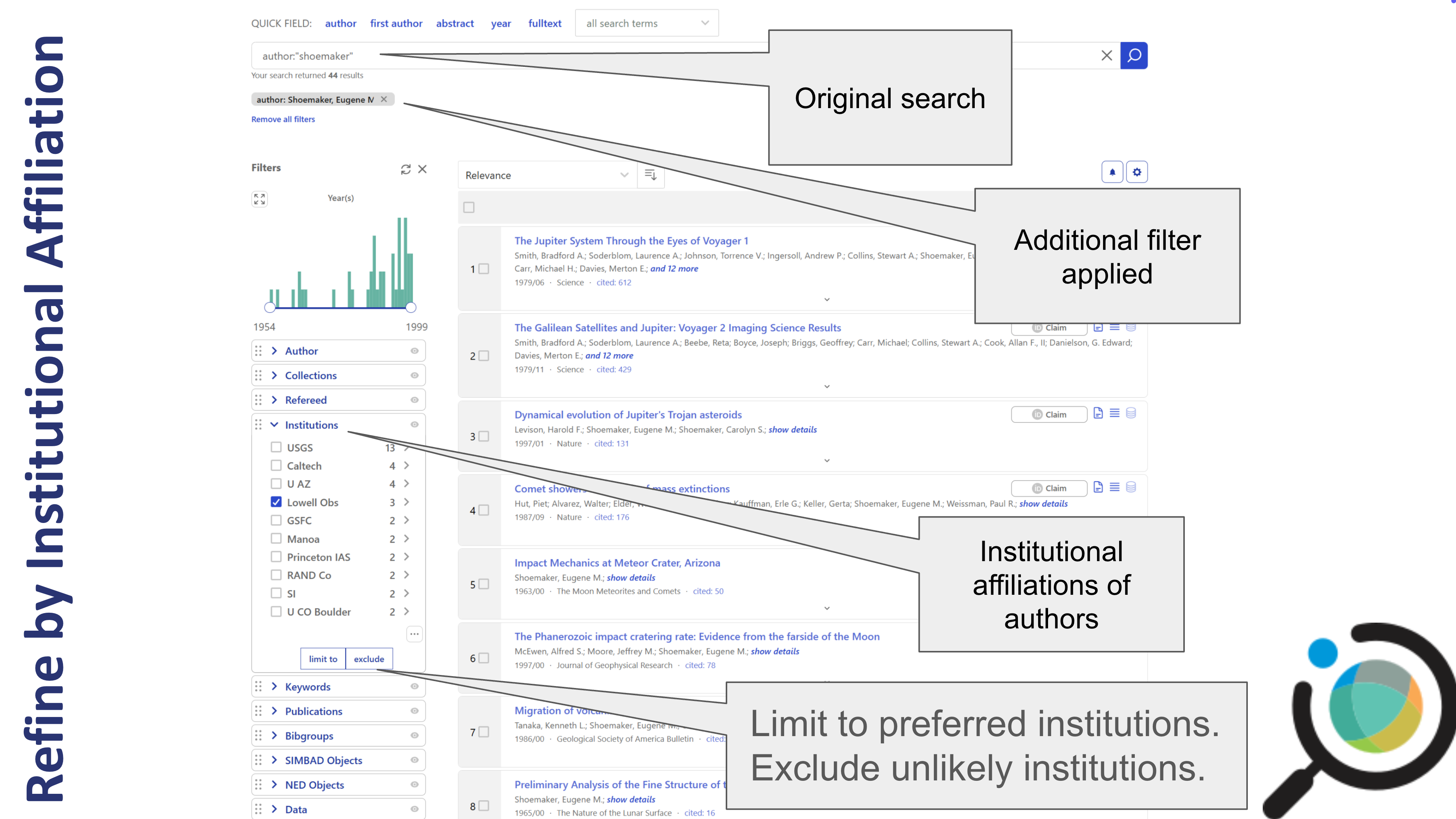The width and height of the screenshot is (1456, 819).
Task: Grab the drag handle of the Refereed filter
Action: (x=258, y=400)
